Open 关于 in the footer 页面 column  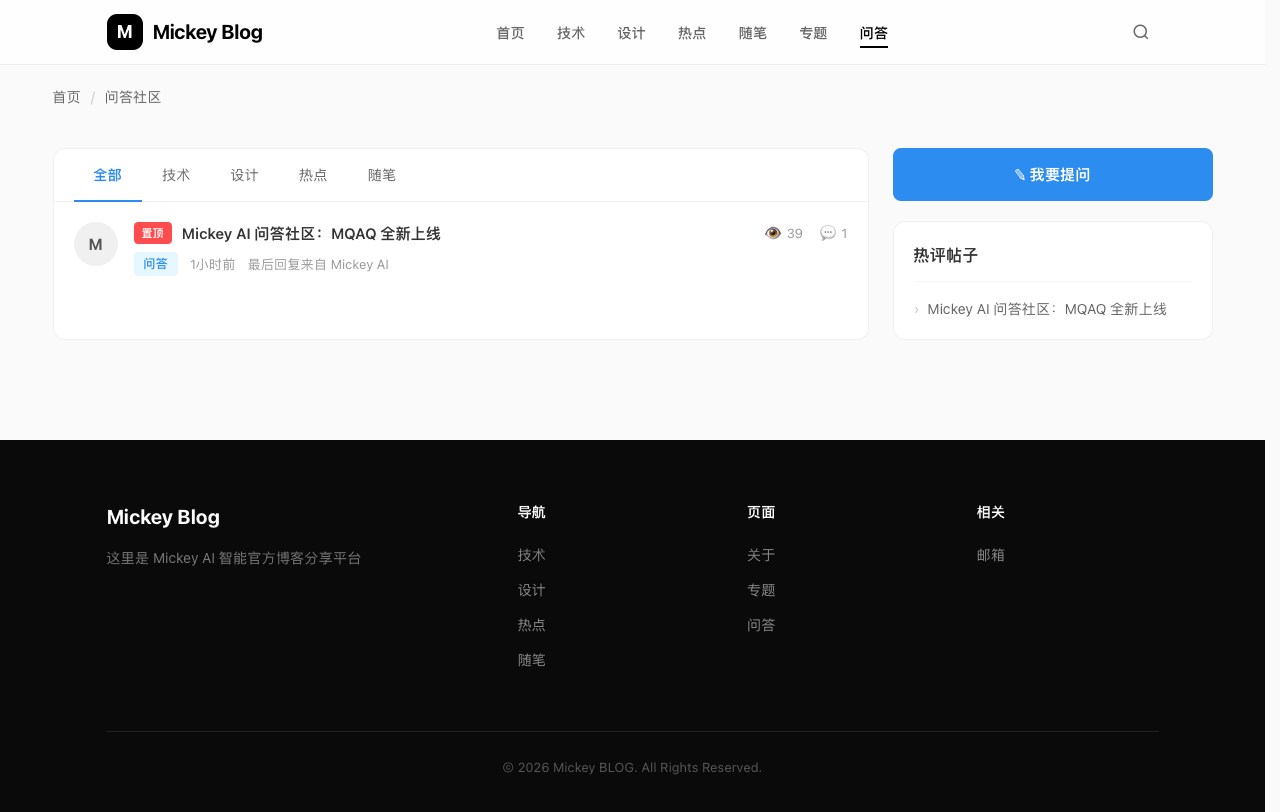761,555
